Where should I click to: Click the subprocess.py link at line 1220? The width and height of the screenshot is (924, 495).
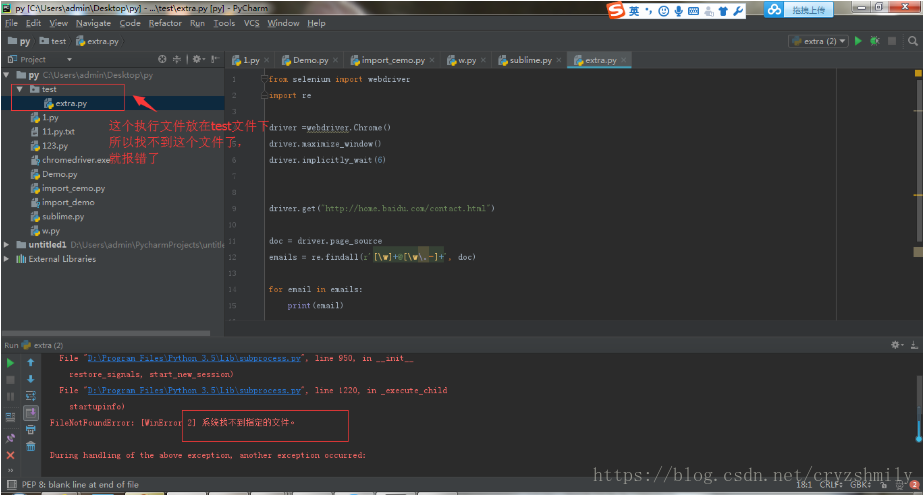(x=194, y=390)
